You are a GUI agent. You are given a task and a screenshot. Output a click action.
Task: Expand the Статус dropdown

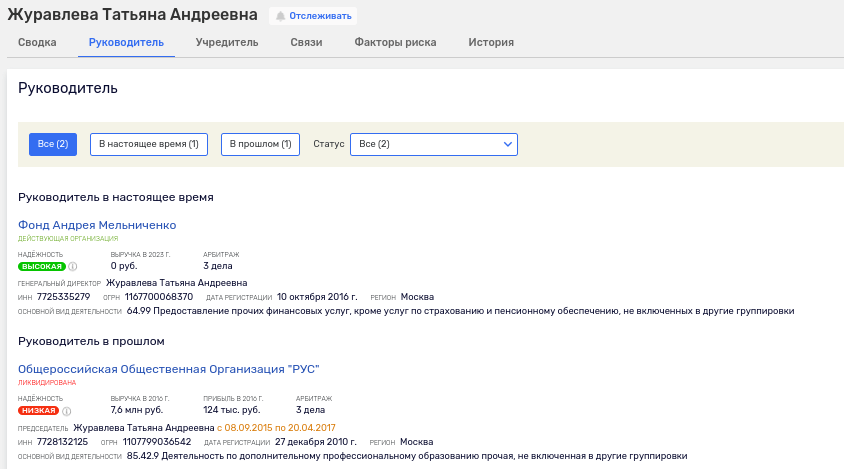click(433, 144)
